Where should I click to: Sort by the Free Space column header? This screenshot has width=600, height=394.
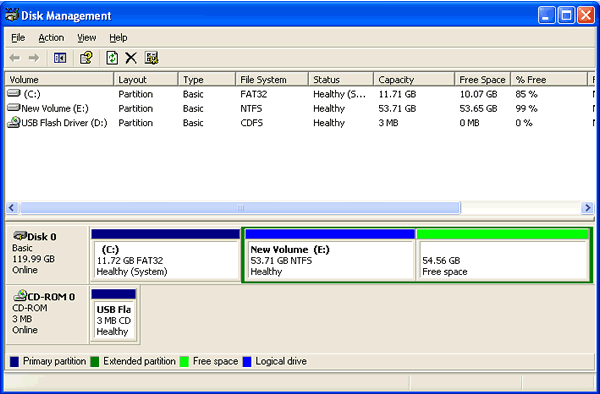point(483,80)
